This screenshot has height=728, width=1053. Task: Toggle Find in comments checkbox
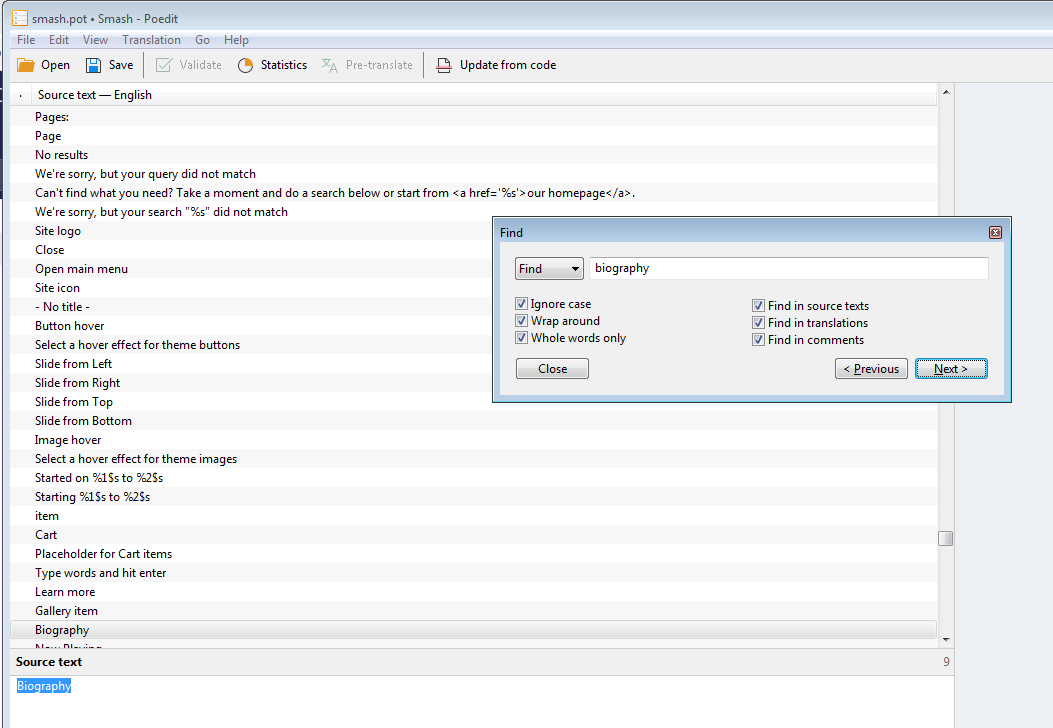(x=758, y=340)
